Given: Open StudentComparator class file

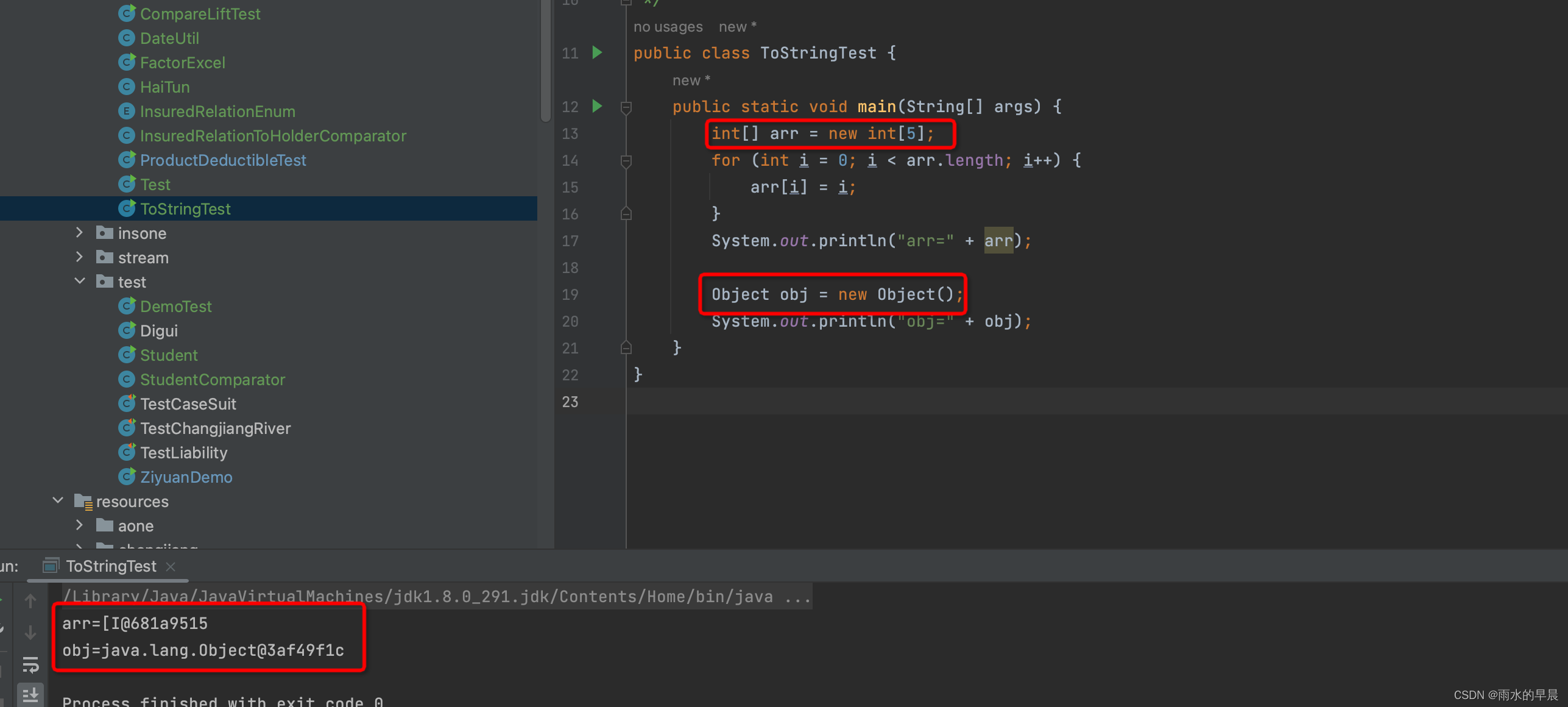Looking at the screenshot, I should tap(213, 379).
